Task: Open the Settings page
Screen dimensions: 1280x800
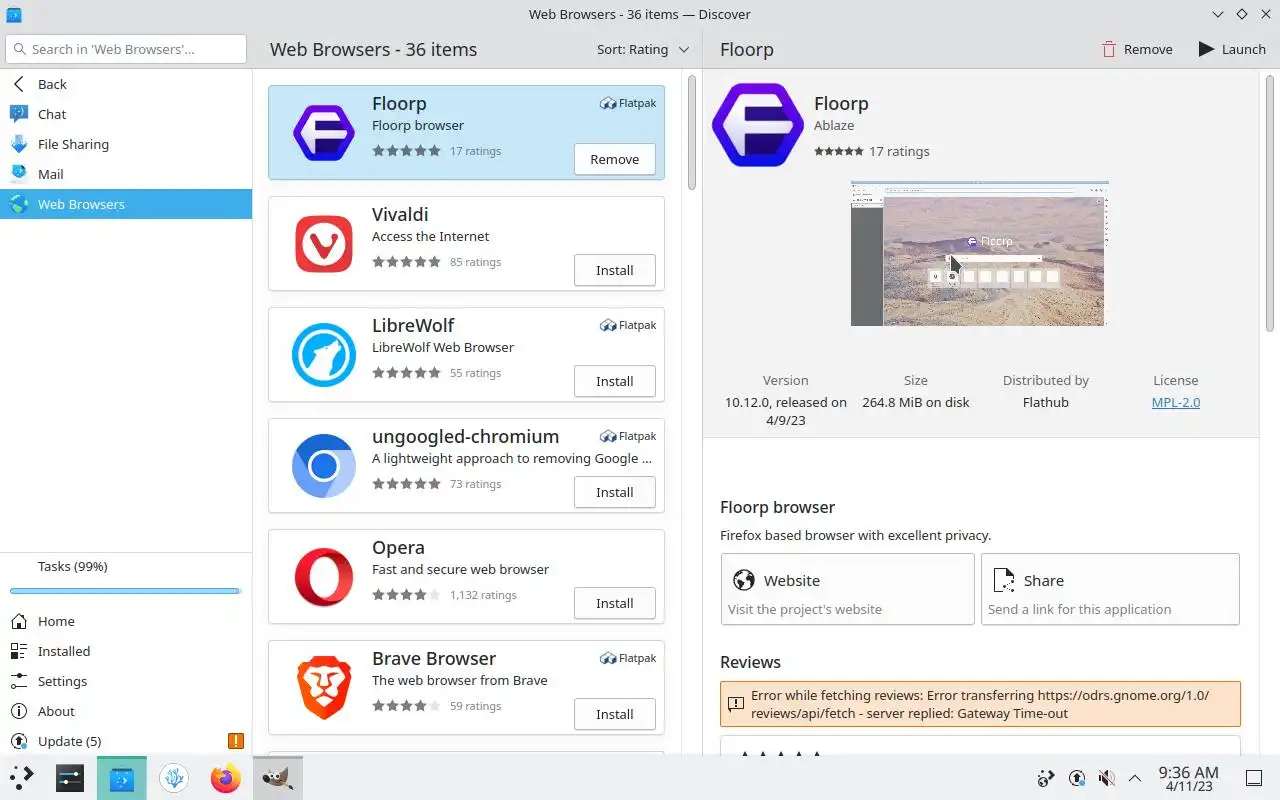Action: (126, 681)
